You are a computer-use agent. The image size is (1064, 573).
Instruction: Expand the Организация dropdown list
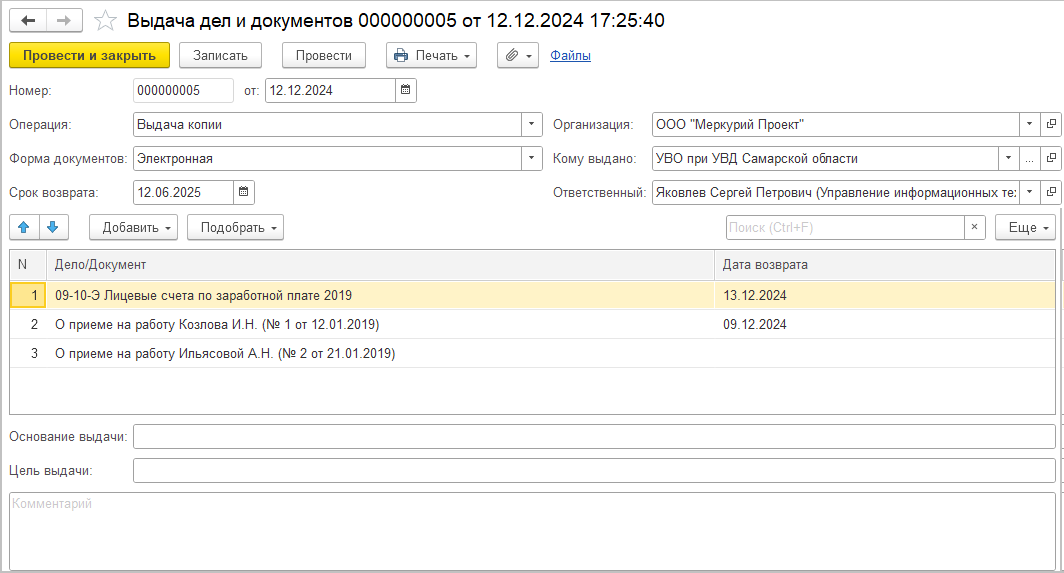coord(1029,124)
